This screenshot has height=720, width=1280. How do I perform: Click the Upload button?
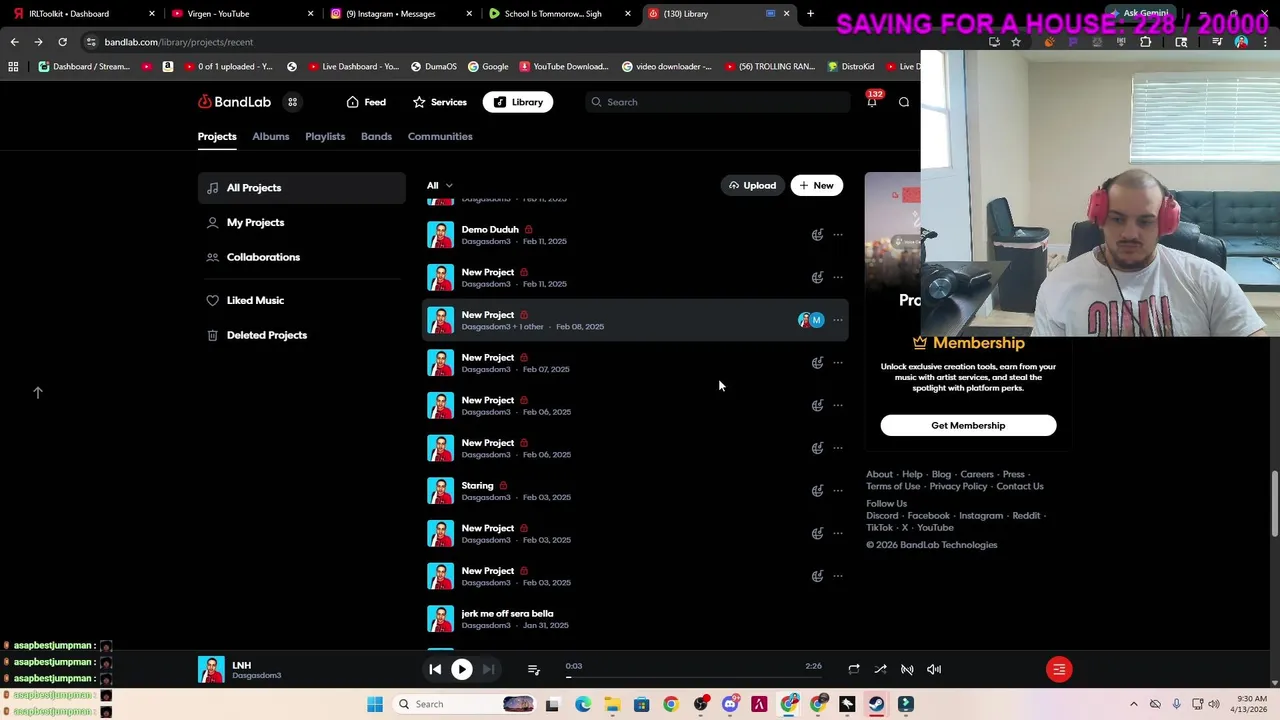pyautogui.click(x=752, y=185)
